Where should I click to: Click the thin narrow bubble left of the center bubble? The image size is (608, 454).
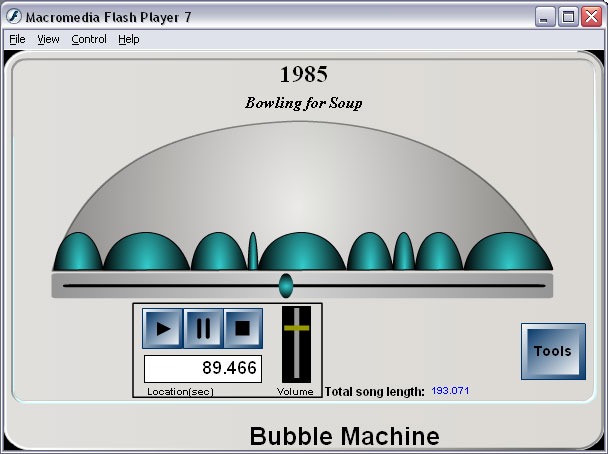coord(253,251)
